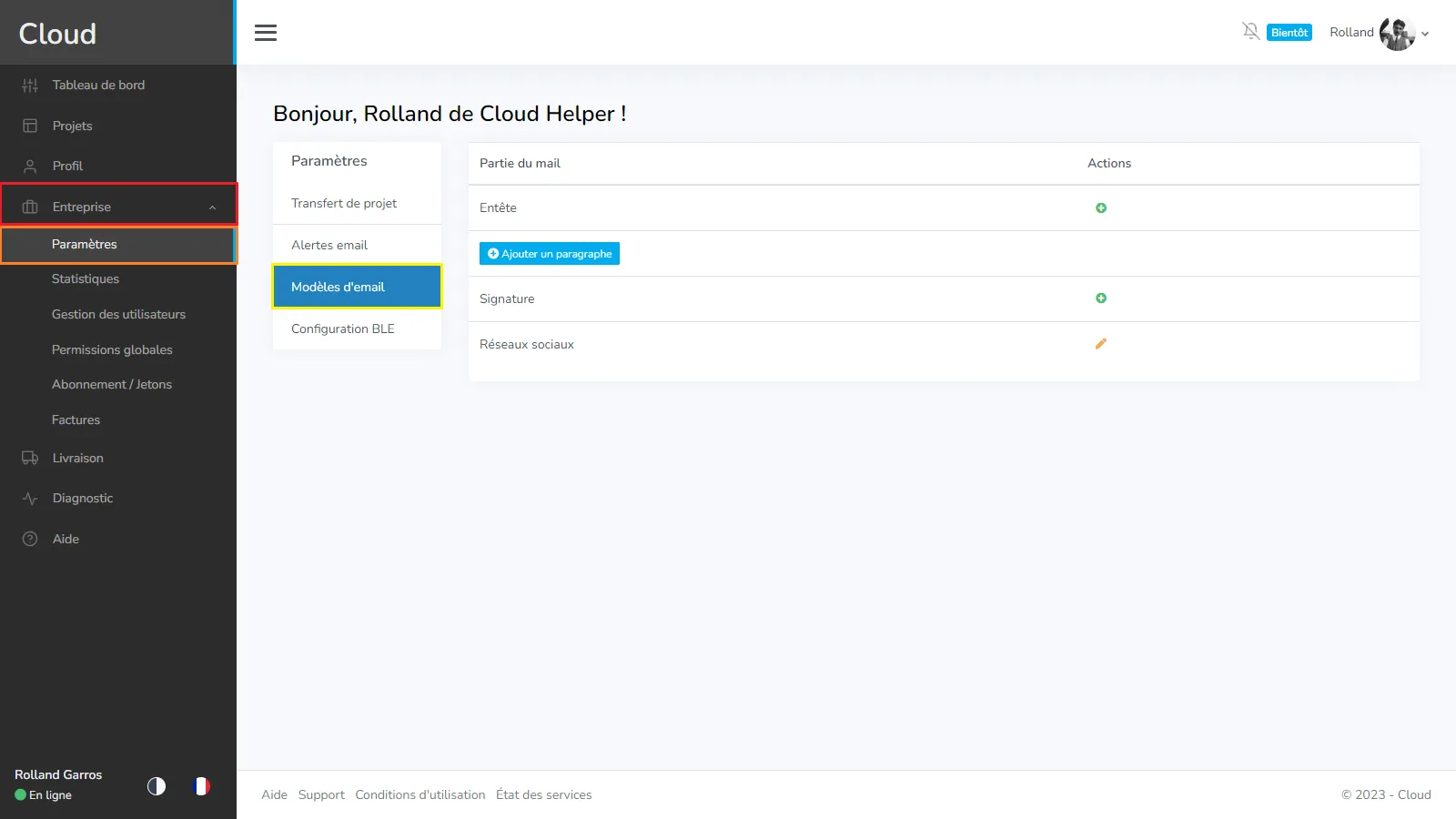Image resolution: width=1456 pixels, height=819 pixels.
Task: Open the Configuration BLE tab
Action: point(342,329)
